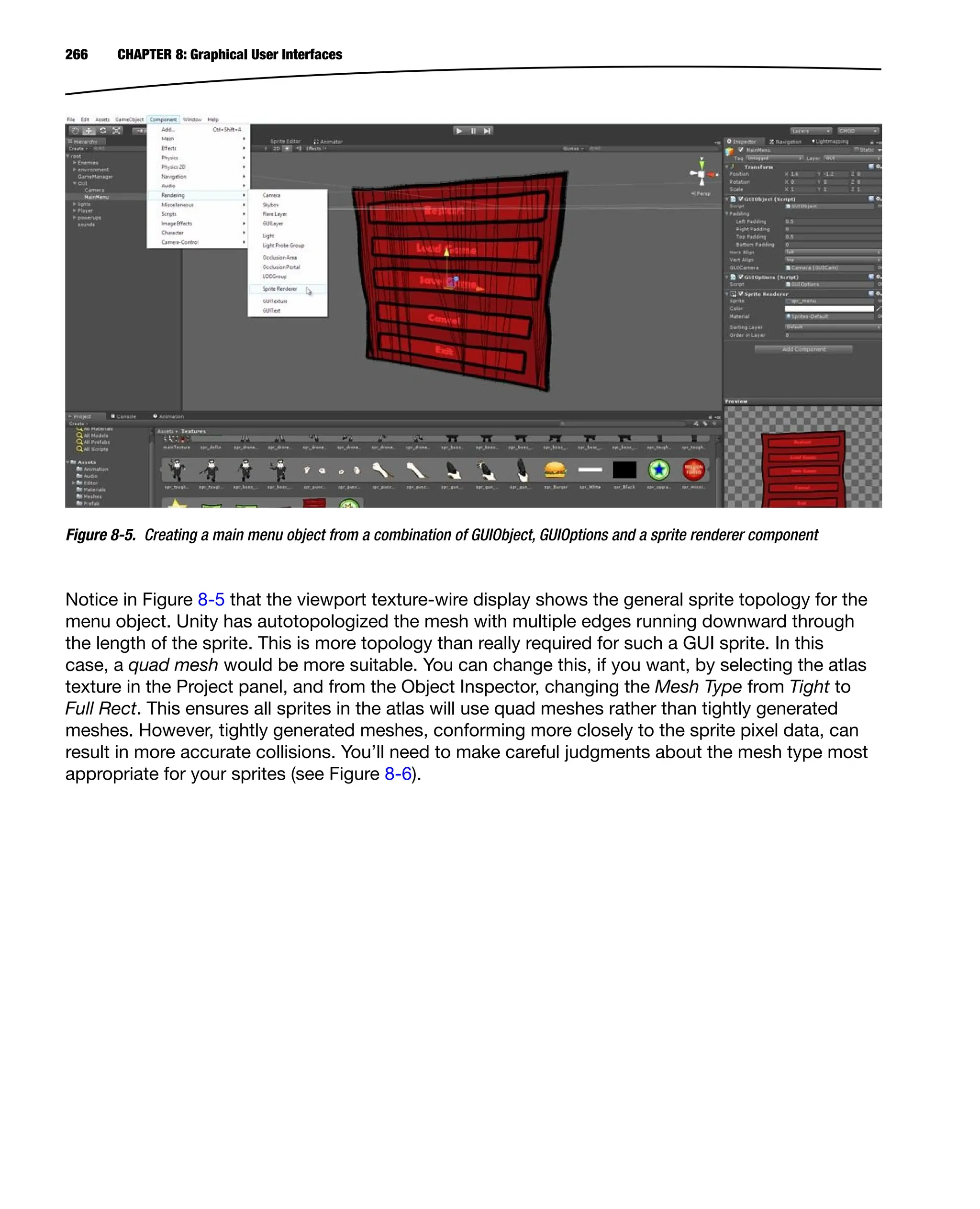Viewport: 980px width, 1209px height.
Task: Click the spr_White sprite thumbnail
Action: pyautogui.click(x=590, y=469)
